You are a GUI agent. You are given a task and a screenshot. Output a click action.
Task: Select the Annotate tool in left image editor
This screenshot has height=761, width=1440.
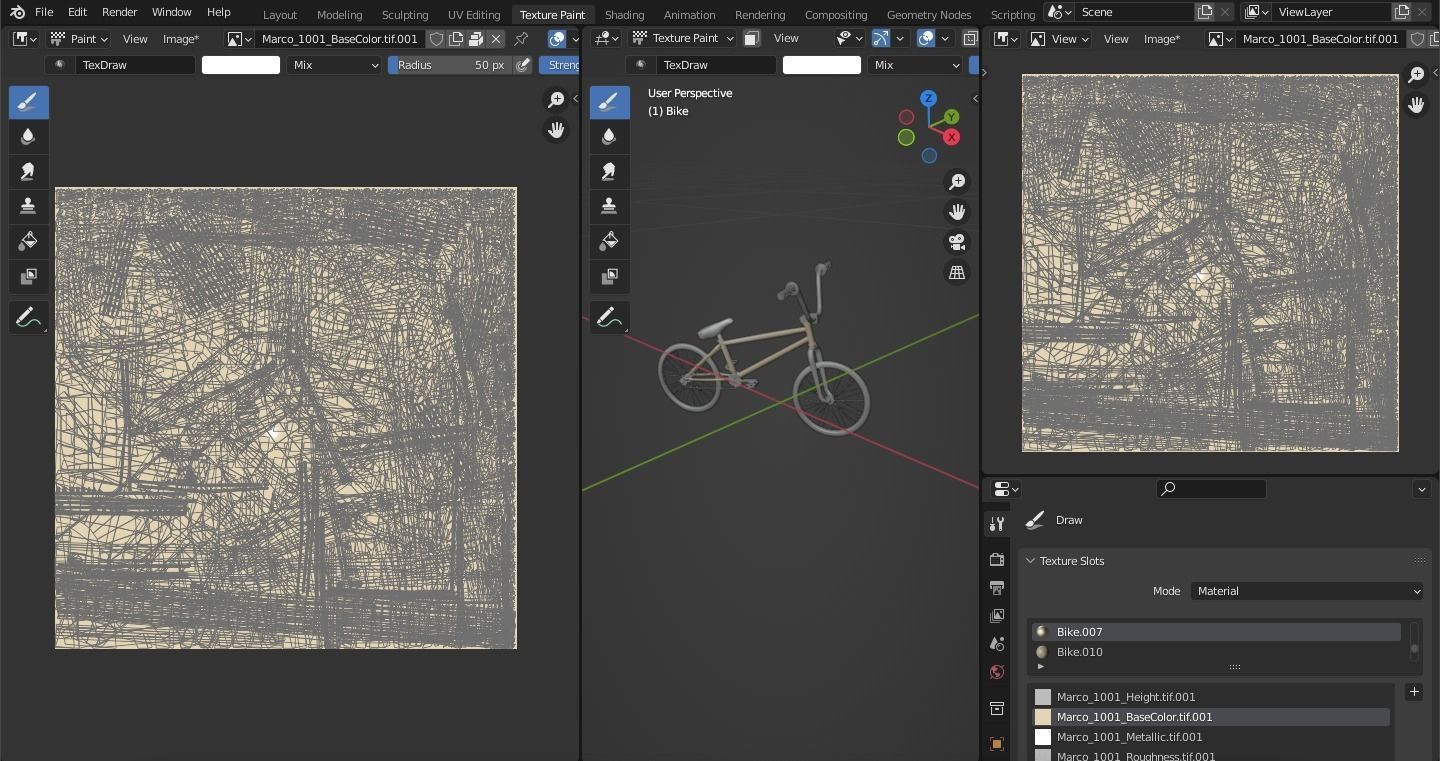[x=28, y=318]
